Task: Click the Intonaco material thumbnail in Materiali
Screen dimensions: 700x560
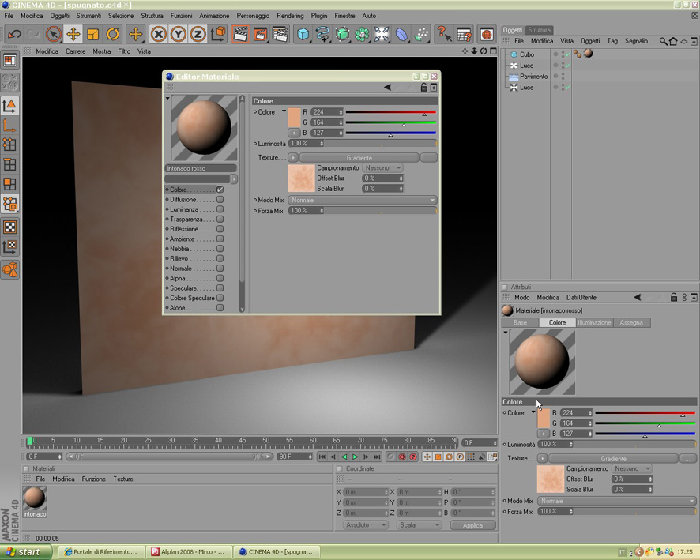Action: pyautogui.click(x=34, y=502)
